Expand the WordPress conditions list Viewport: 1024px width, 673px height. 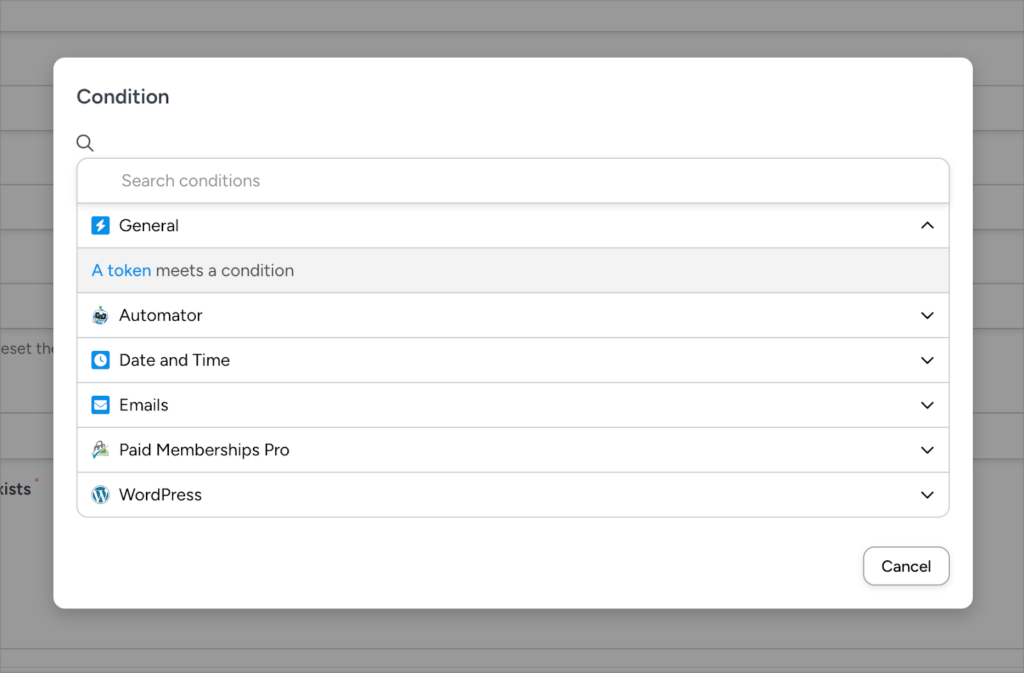tap(926, 494)
